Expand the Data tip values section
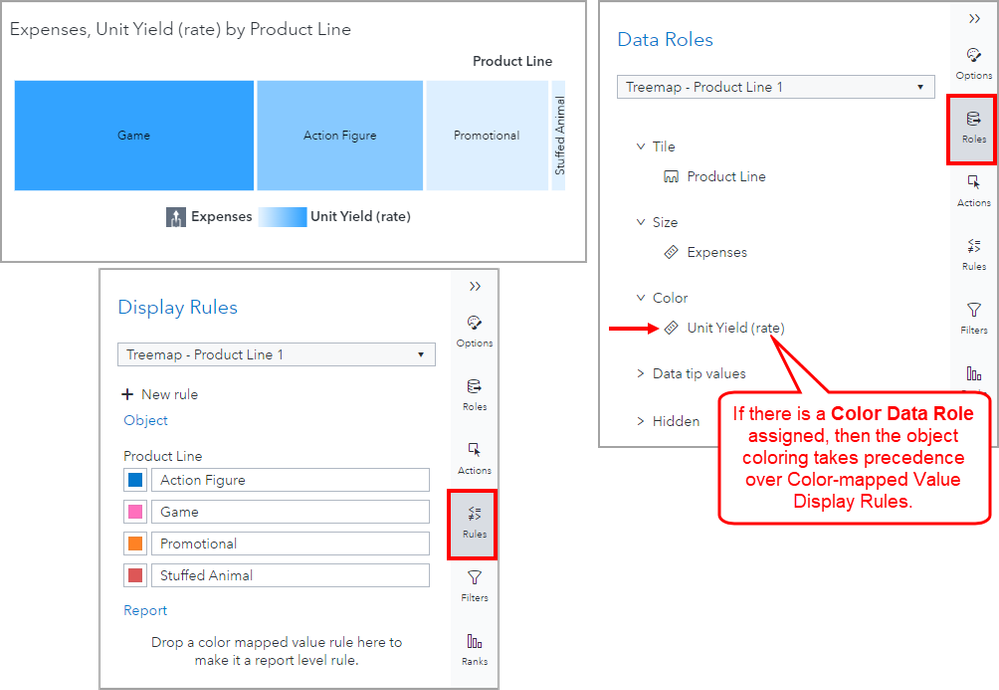Screen dimensions: 999x690 [641, 374]
